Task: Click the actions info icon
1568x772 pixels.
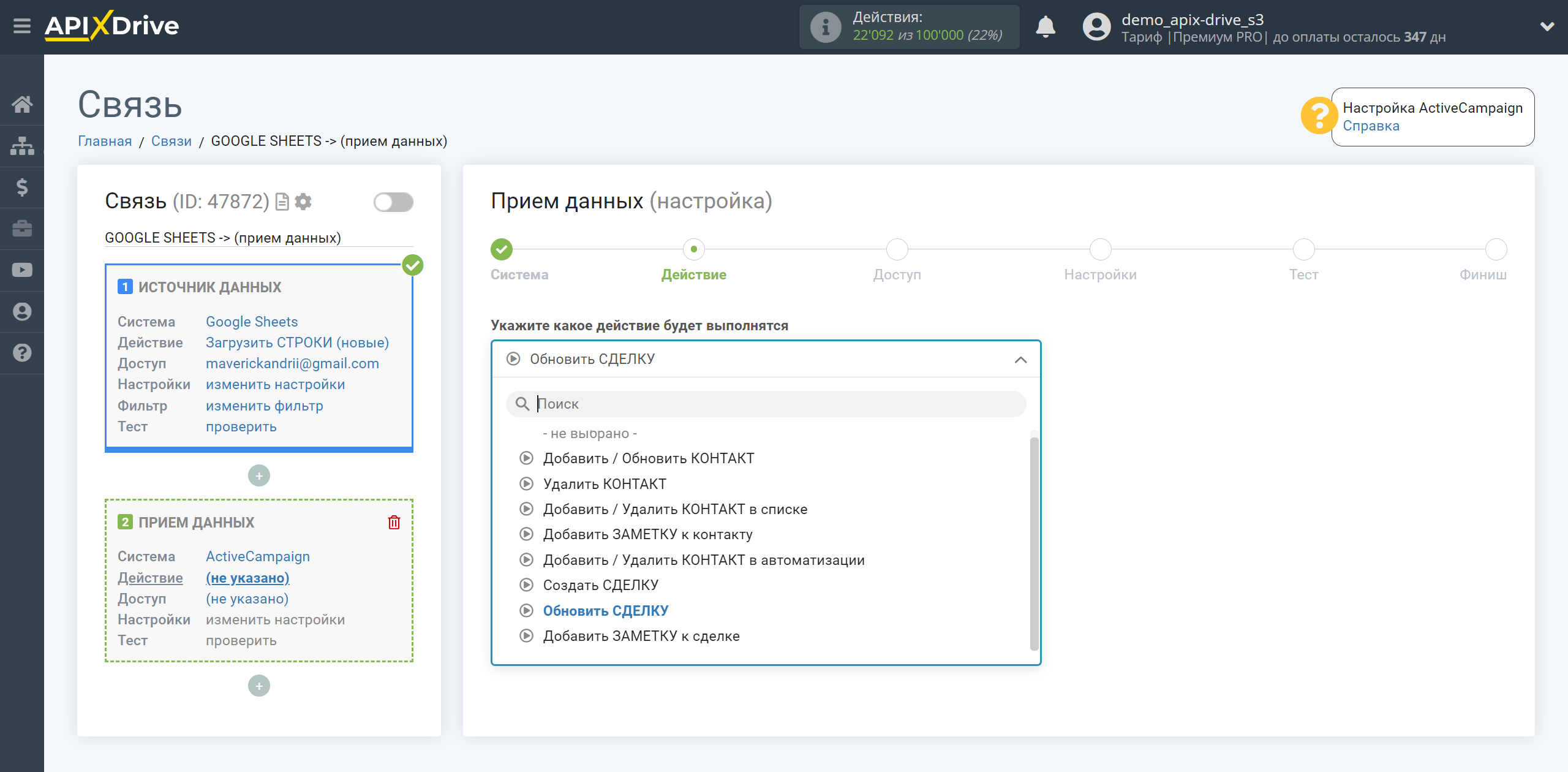Action: 825,27
